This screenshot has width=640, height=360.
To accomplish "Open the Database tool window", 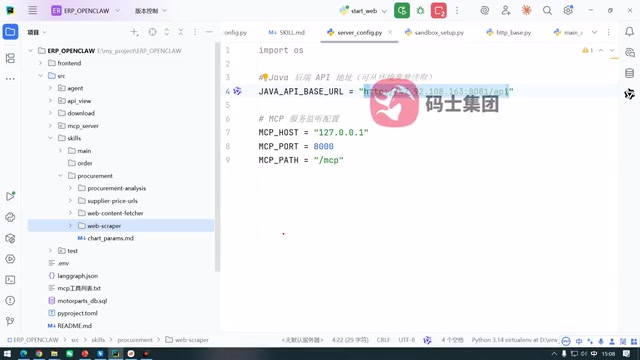I will 629,73.
